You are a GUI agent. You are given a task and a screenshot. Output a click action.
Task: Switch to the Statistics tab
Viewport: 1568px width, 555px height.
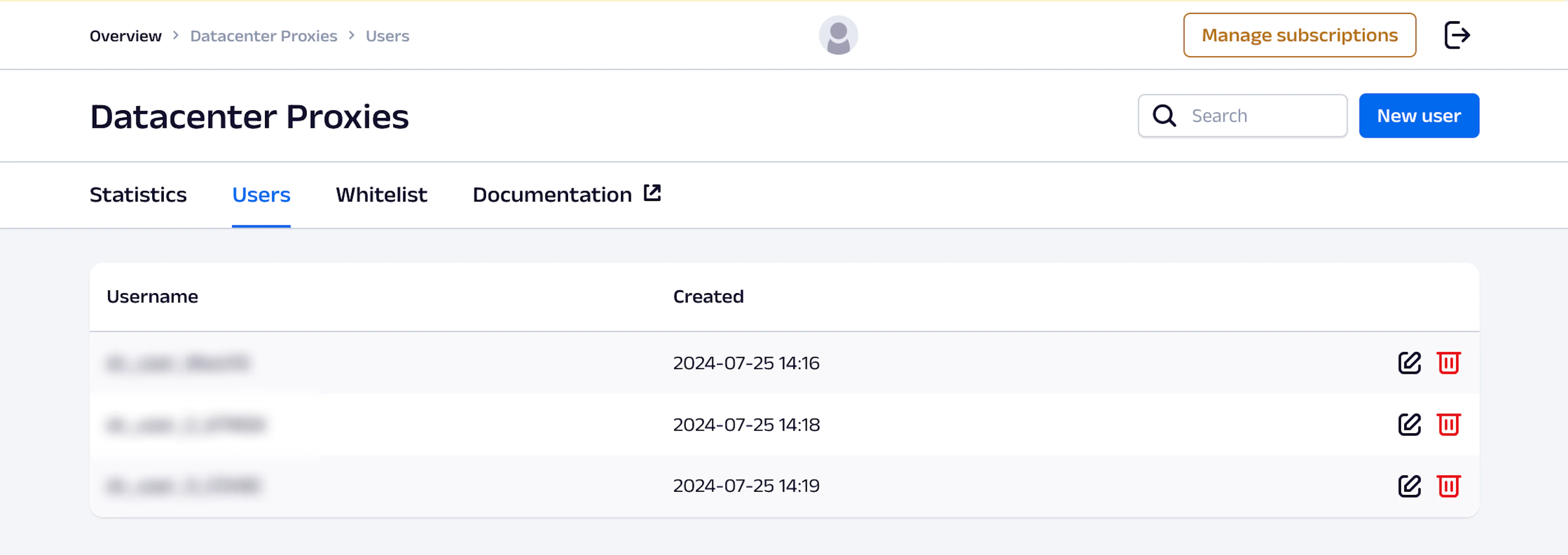tap(138, 195)
